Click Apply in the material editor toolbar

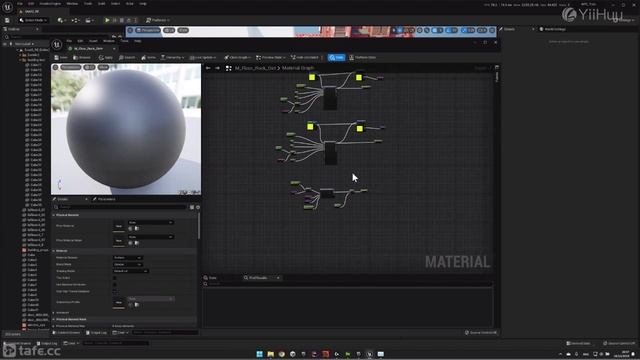(105, 58)
